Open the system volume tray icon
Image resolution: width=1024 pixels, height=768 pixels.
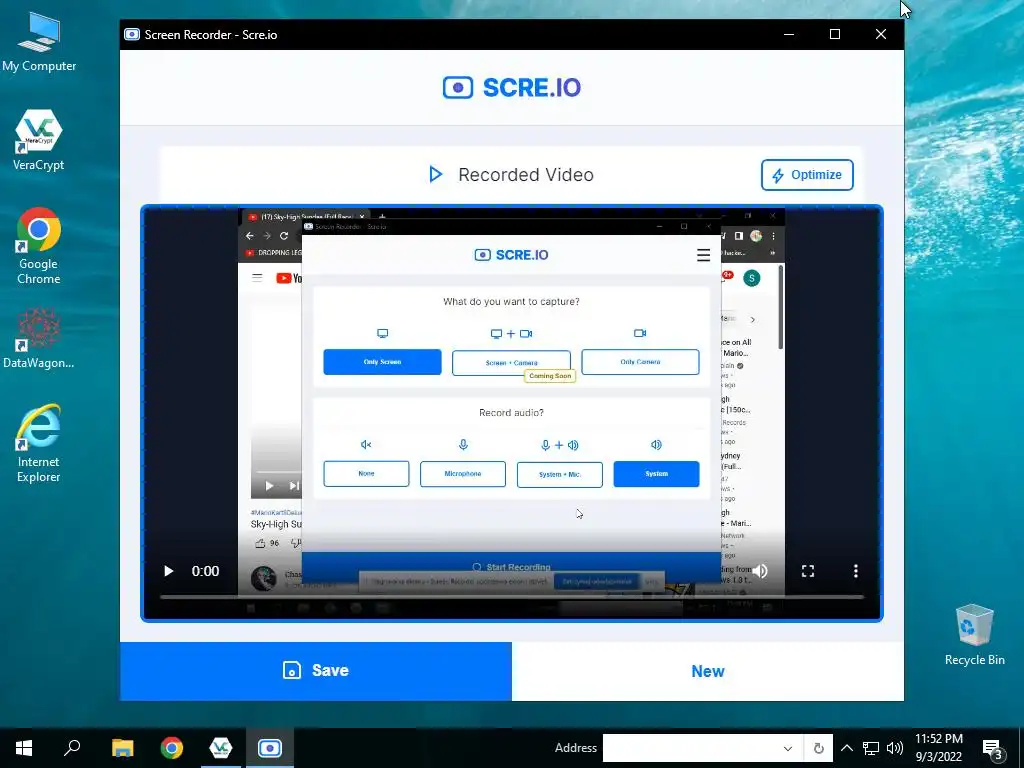click(x=895, y=748)
